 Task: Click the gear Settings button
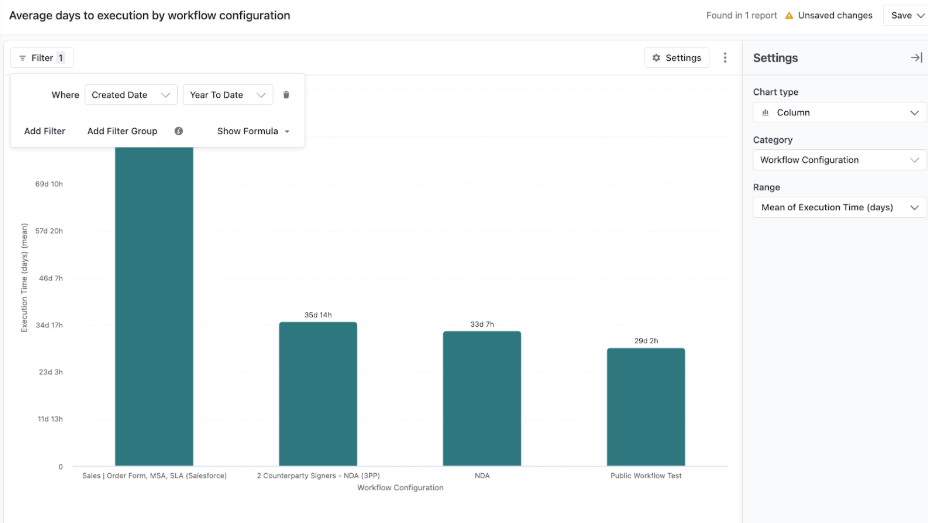[676, 58]
